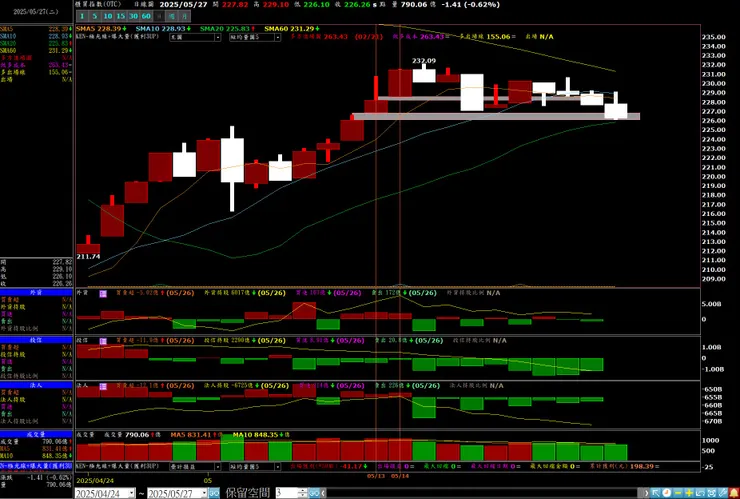This screenshot has height=499, width=740.
Task: Click the cursor pointer tool icon
Action: tap(656, 493)
